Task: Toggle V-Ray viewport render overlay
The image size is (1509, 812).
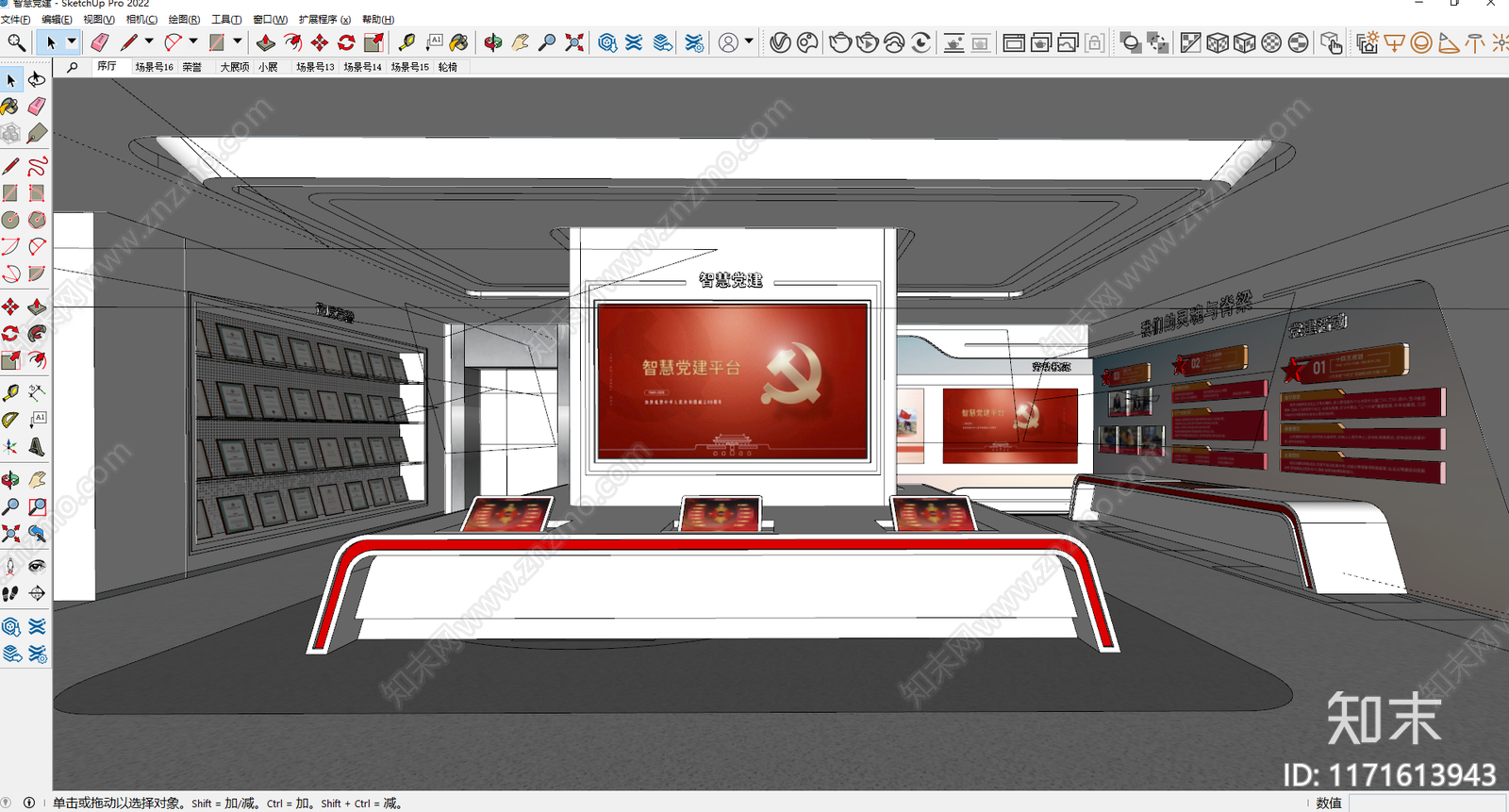Action: pyautogui.click(x=953, y=42)
